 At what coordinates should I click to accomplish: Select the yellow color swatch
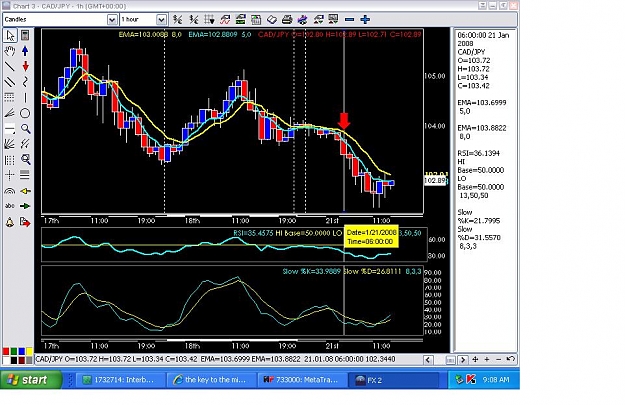[x=29, y=351]
